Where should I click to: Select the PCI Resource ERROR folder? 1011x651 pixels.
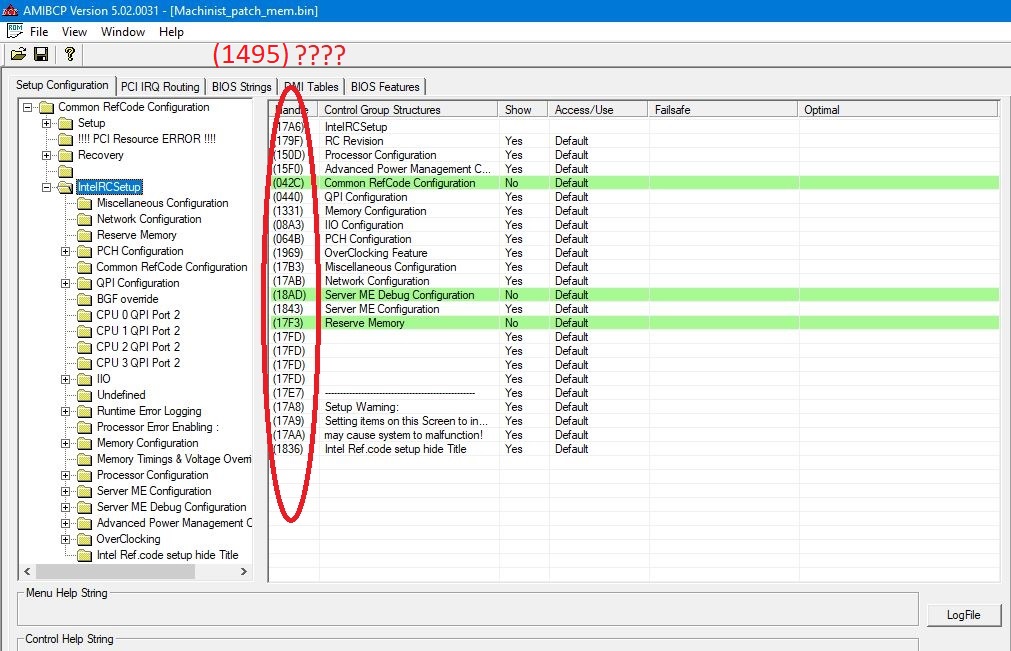click(146, 139)
